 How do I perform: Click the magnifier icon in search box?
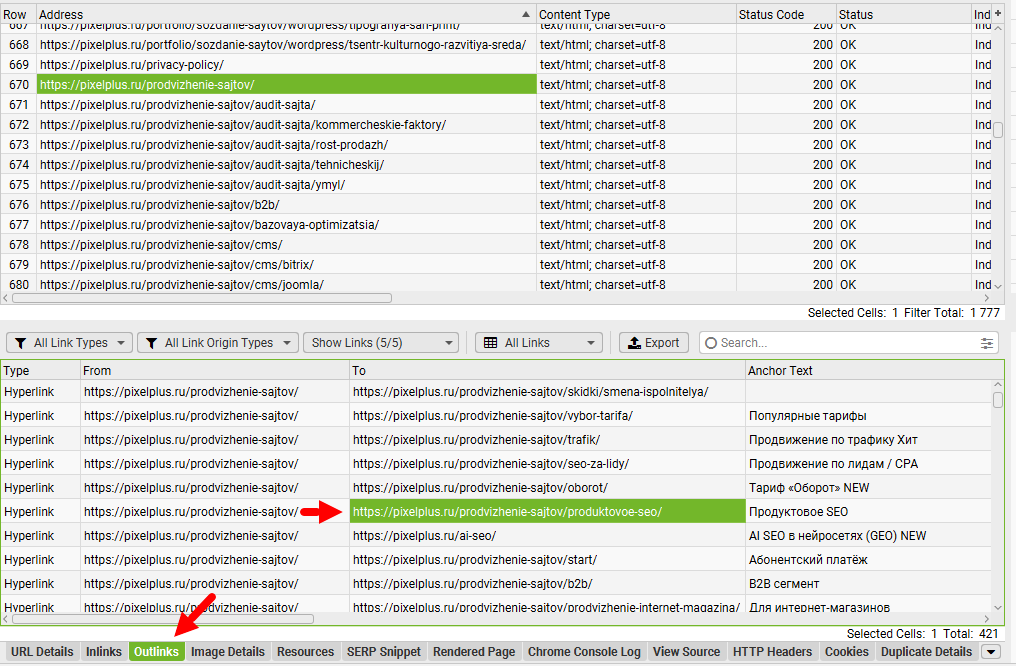[x=711, y=343]
